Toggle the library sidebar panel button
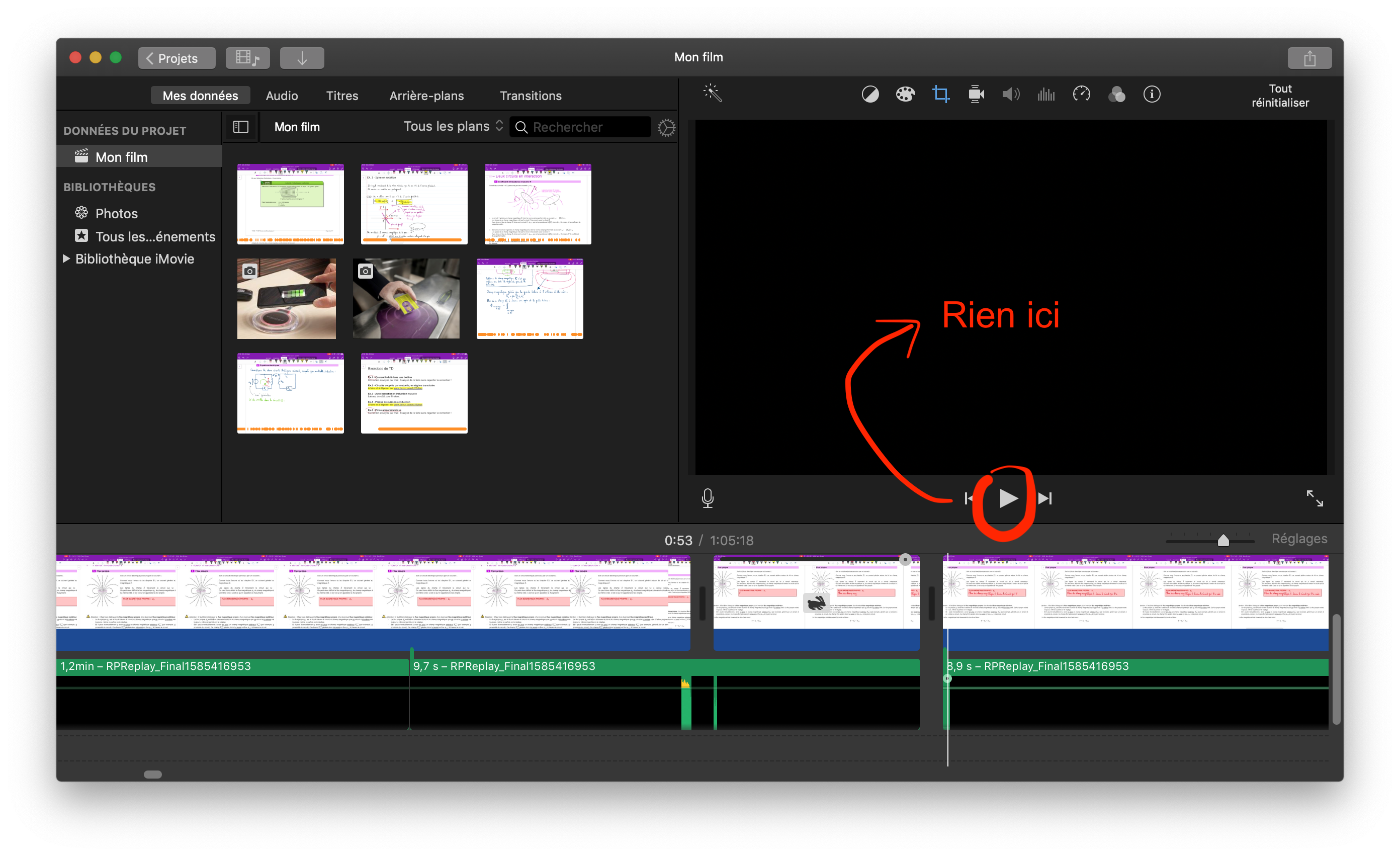 click(241, 127)
